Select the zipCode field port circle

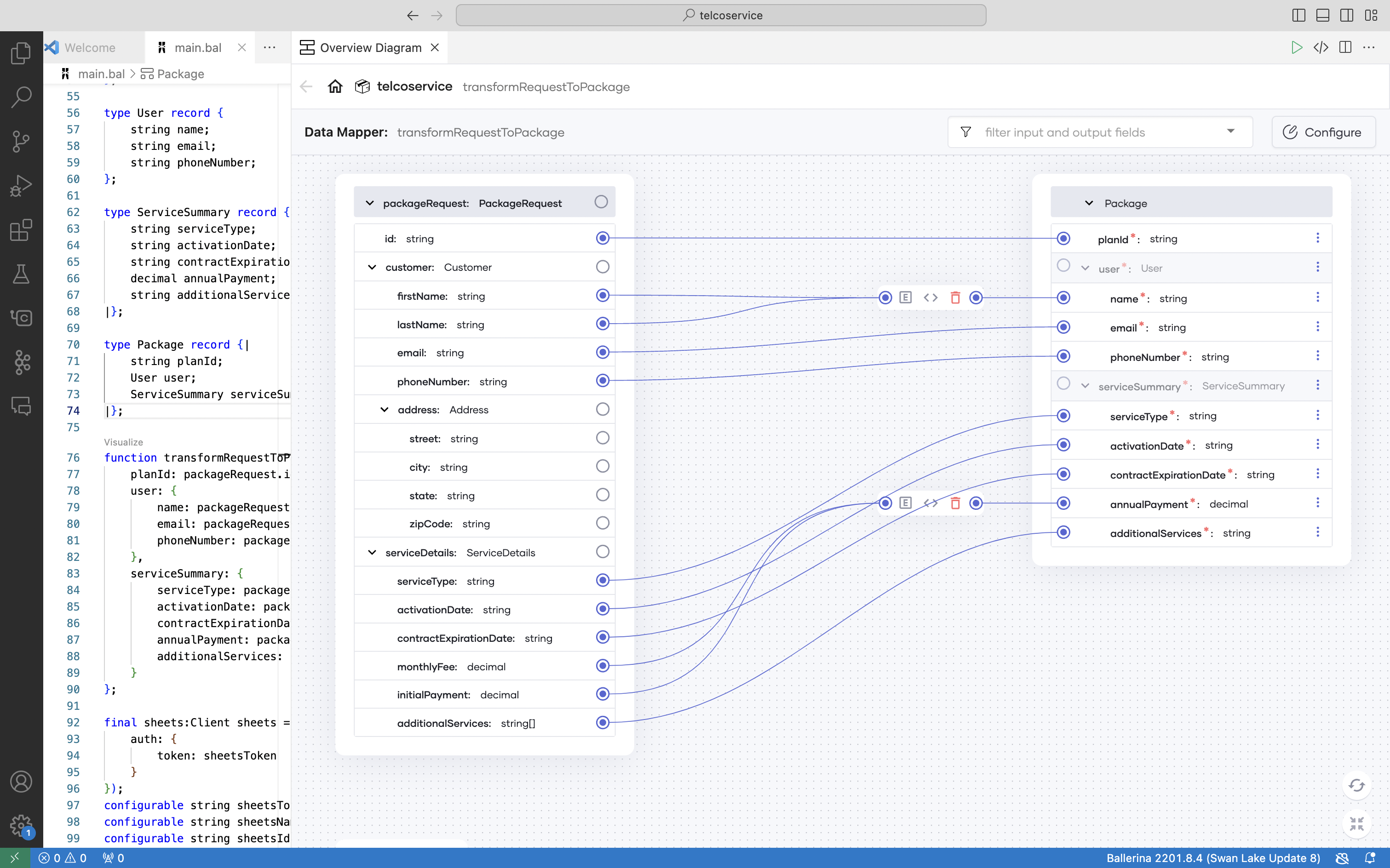click(602, 523)
